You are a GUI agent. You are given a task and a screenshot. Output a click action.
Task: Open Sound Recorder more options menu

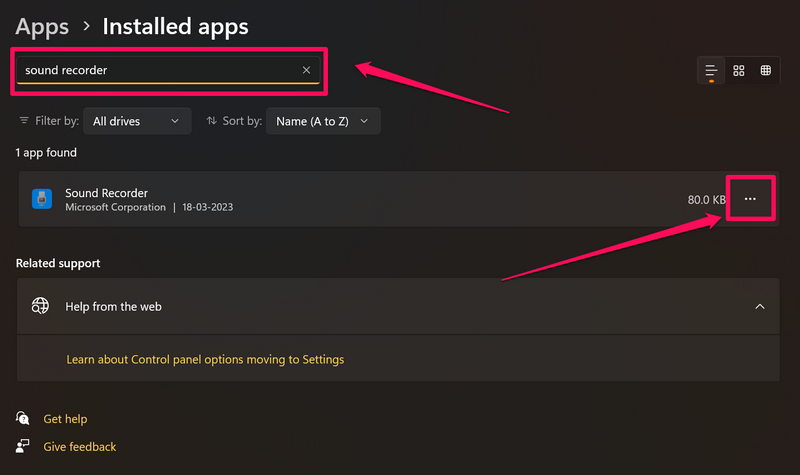750,199
